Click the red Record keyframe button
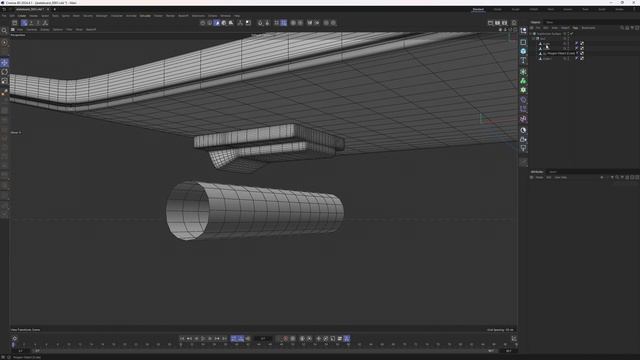The image size is (640, 360). tap(286, 339)
